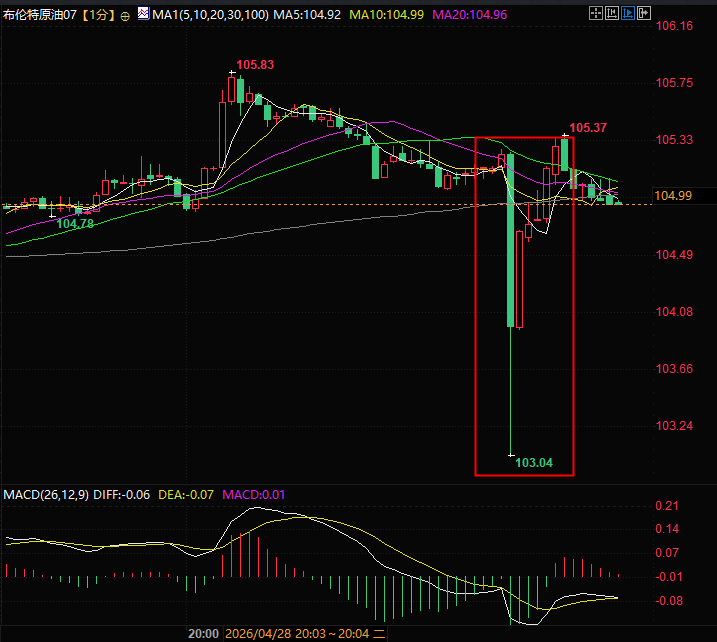Open MA1(5,10,20,30,100) indicator settings
This screenshot has height=642, width=717.
tap(210, 15)
